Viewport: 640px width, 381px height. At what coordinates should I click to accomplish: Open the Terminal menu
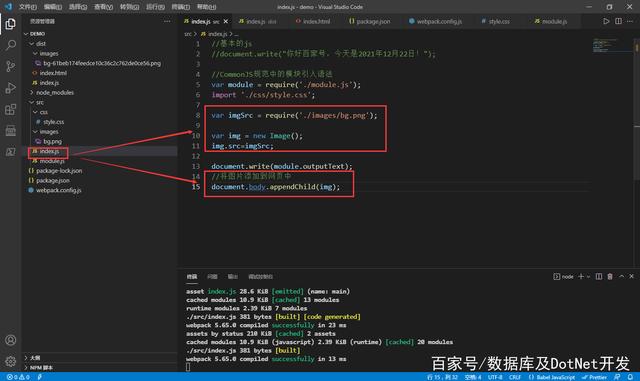coord(181,7)
